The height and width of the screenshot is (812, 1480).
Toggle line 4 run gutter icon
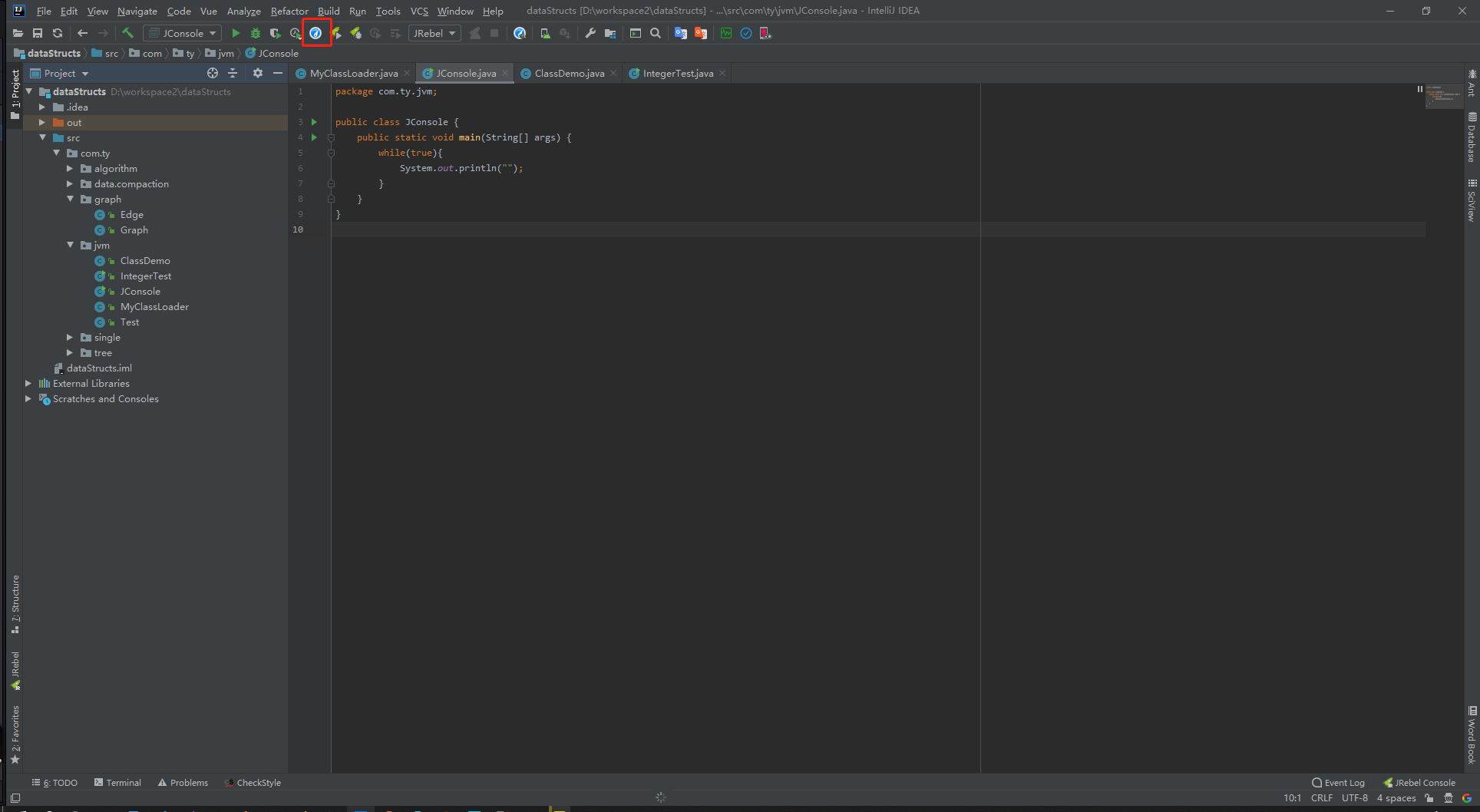pos(315,137)
